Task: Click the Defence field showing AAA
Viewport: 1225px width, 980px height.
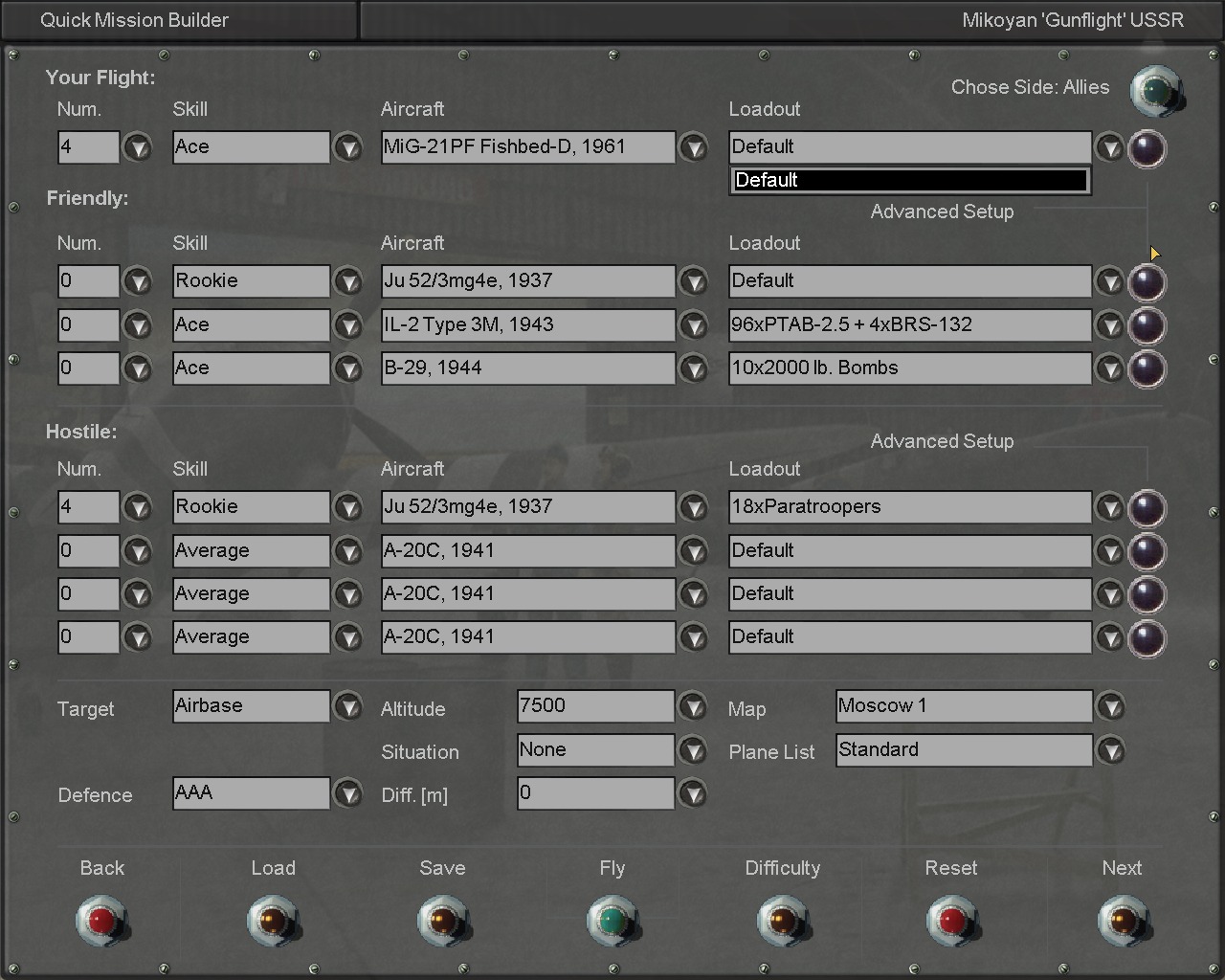Action: (251, 792)
